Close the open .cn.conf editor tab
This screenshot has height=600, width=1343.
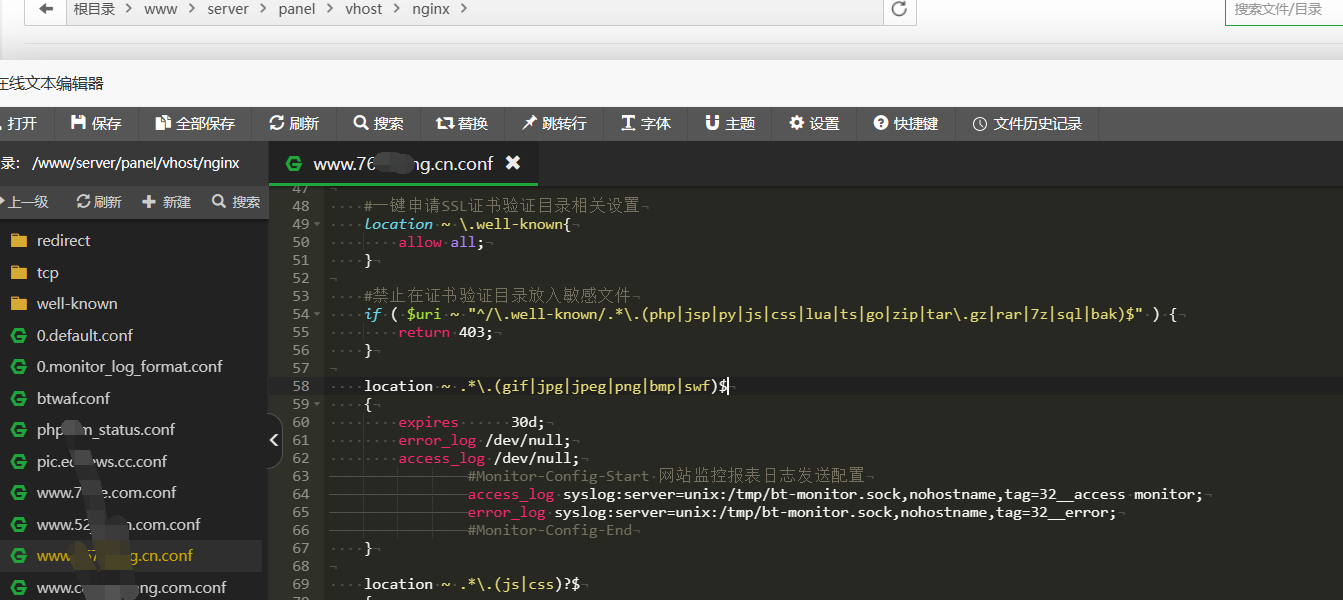coord(513,162)
